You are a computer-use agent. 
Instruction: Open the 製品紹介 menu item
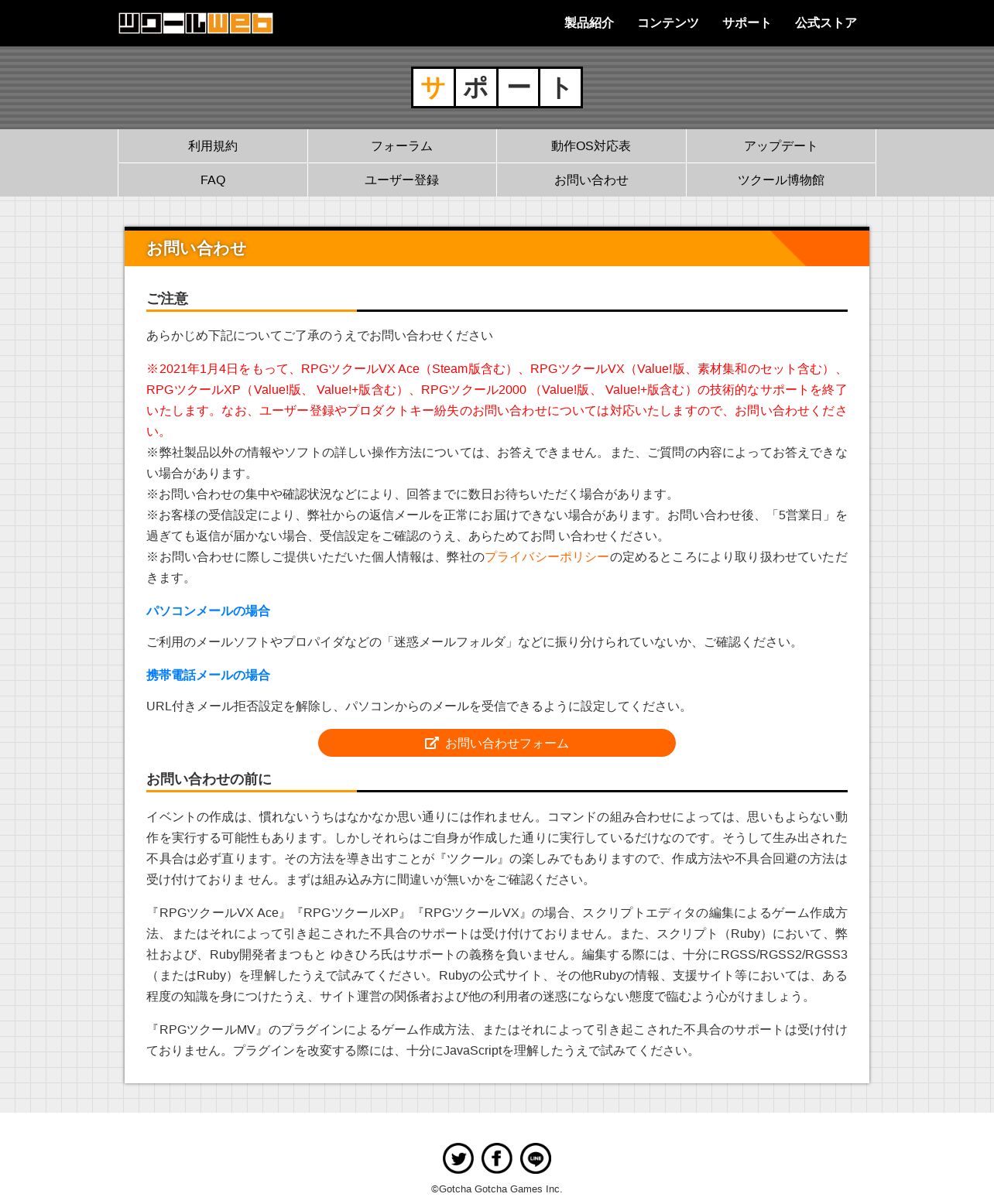589,23
